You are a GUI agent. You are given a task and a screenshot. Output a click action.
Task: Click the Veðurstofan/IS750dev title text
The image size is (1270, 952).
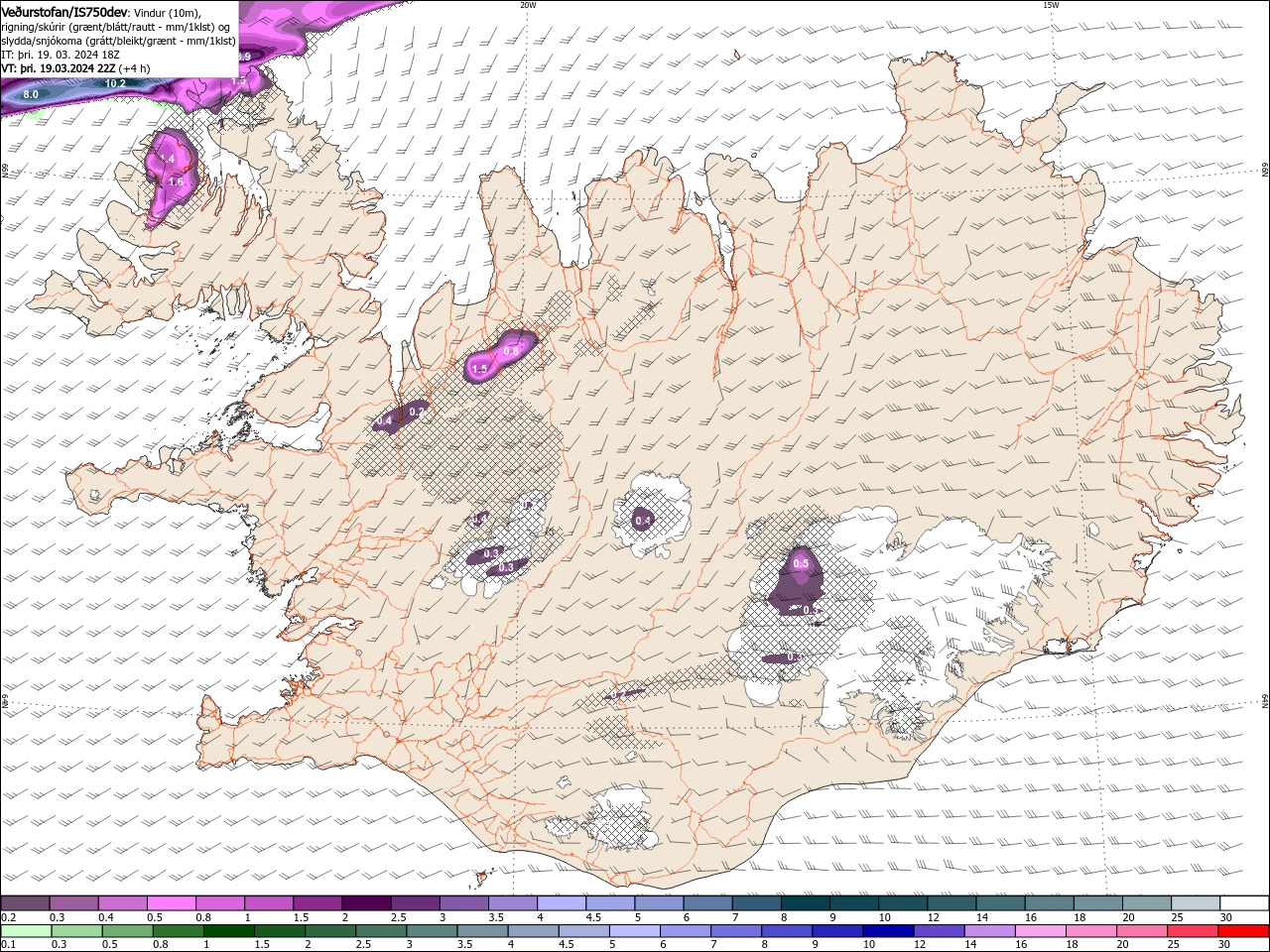64,12
